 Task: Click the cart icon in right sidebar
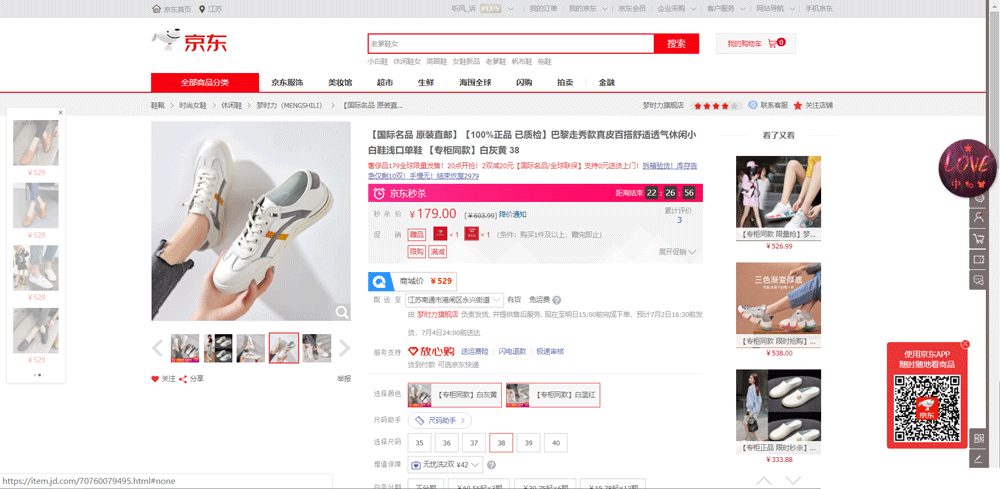(978, 239)
